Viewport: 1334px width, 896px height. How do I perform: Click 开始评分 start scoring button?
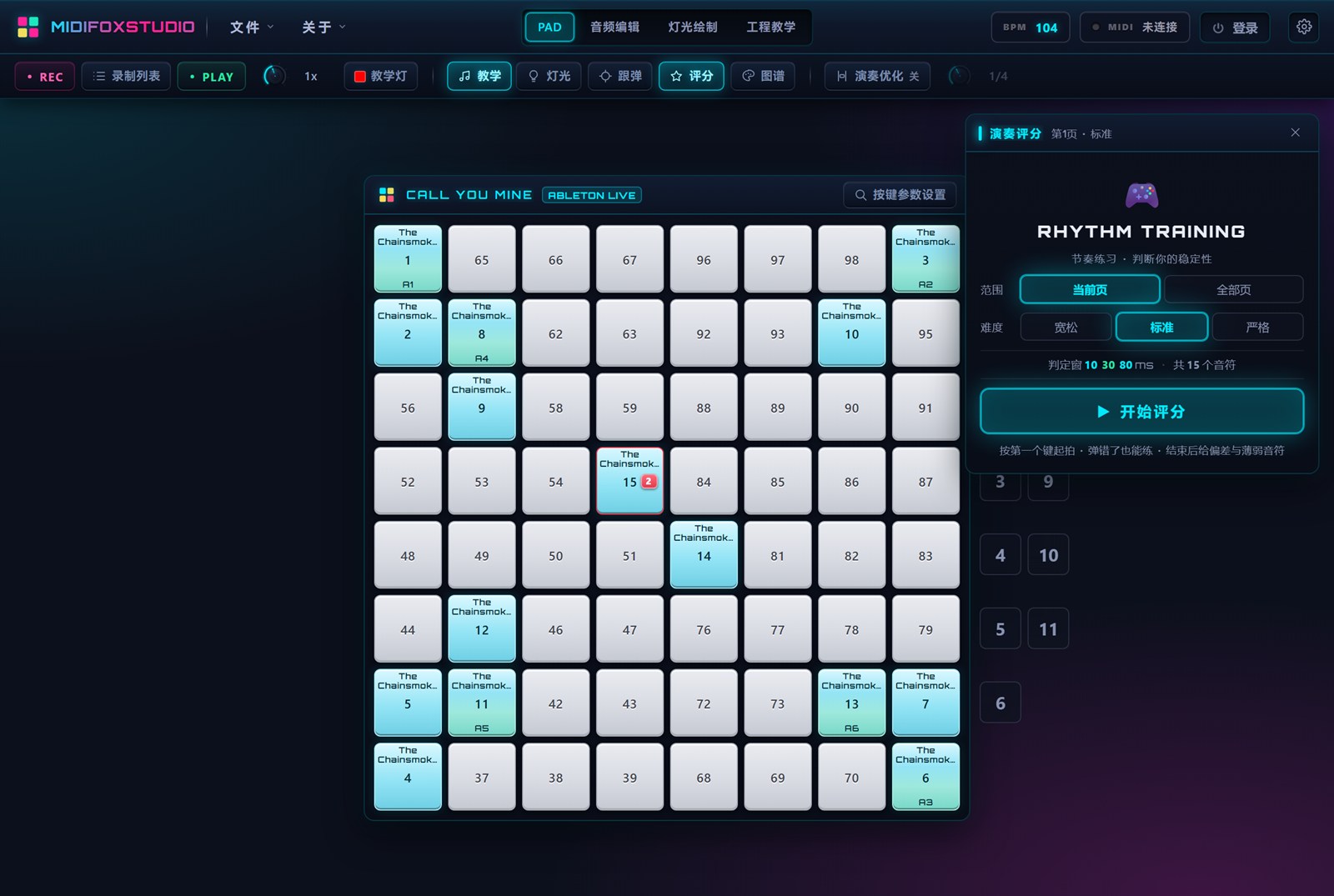(x=1141, y=411)
